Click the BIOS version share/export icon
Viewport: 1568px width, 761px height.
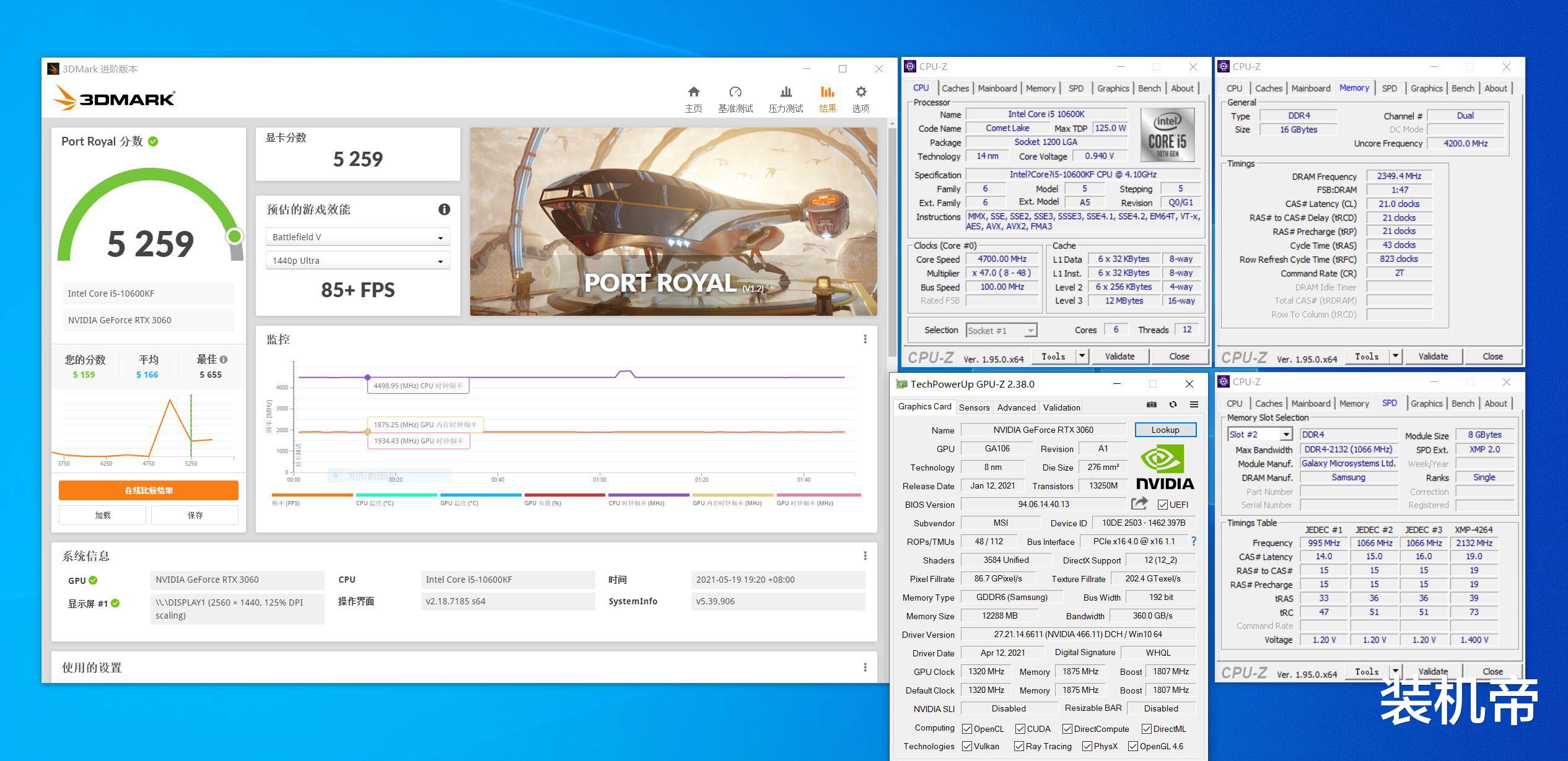[1139, 503]
